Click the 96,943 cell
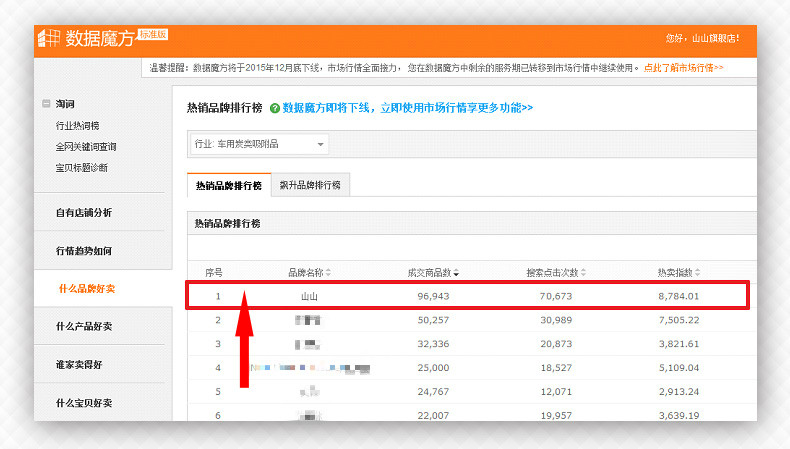Screen dimensions: 790x449 tap(433, 296)
